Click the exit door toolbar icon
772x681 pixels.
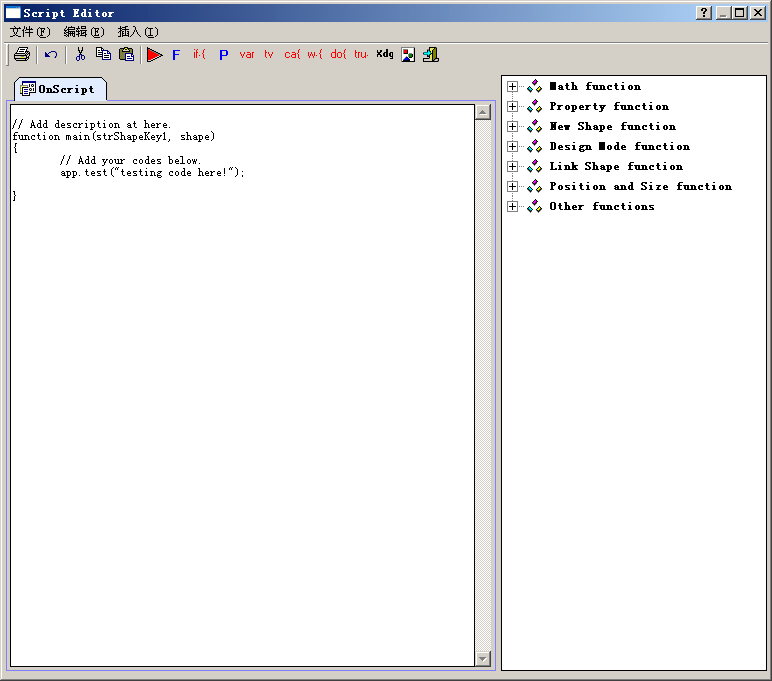coord(431,55)
